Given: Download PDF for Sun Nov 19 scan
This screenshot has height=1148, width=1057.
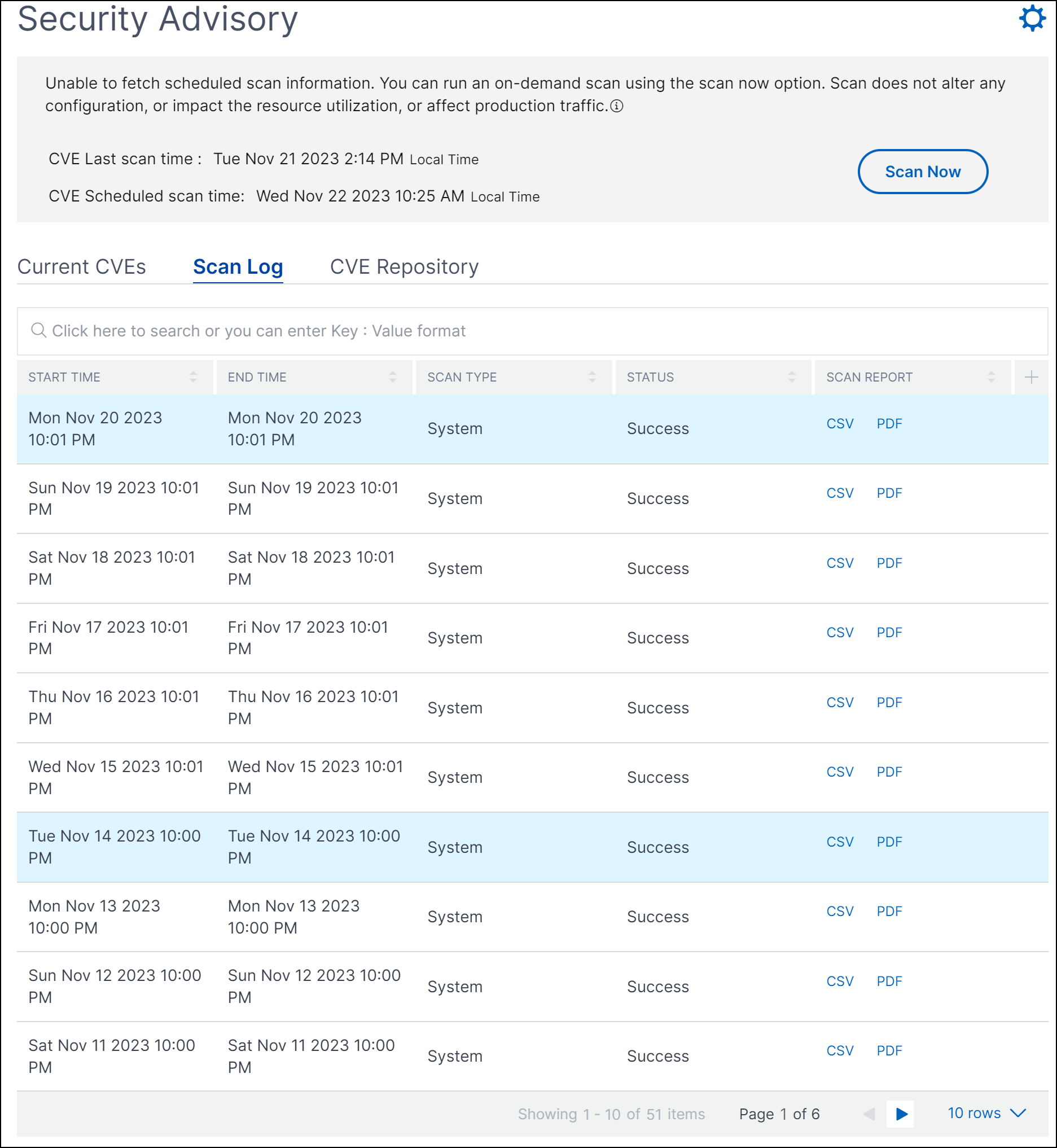Looking at the screenshot, I should 889,493.
